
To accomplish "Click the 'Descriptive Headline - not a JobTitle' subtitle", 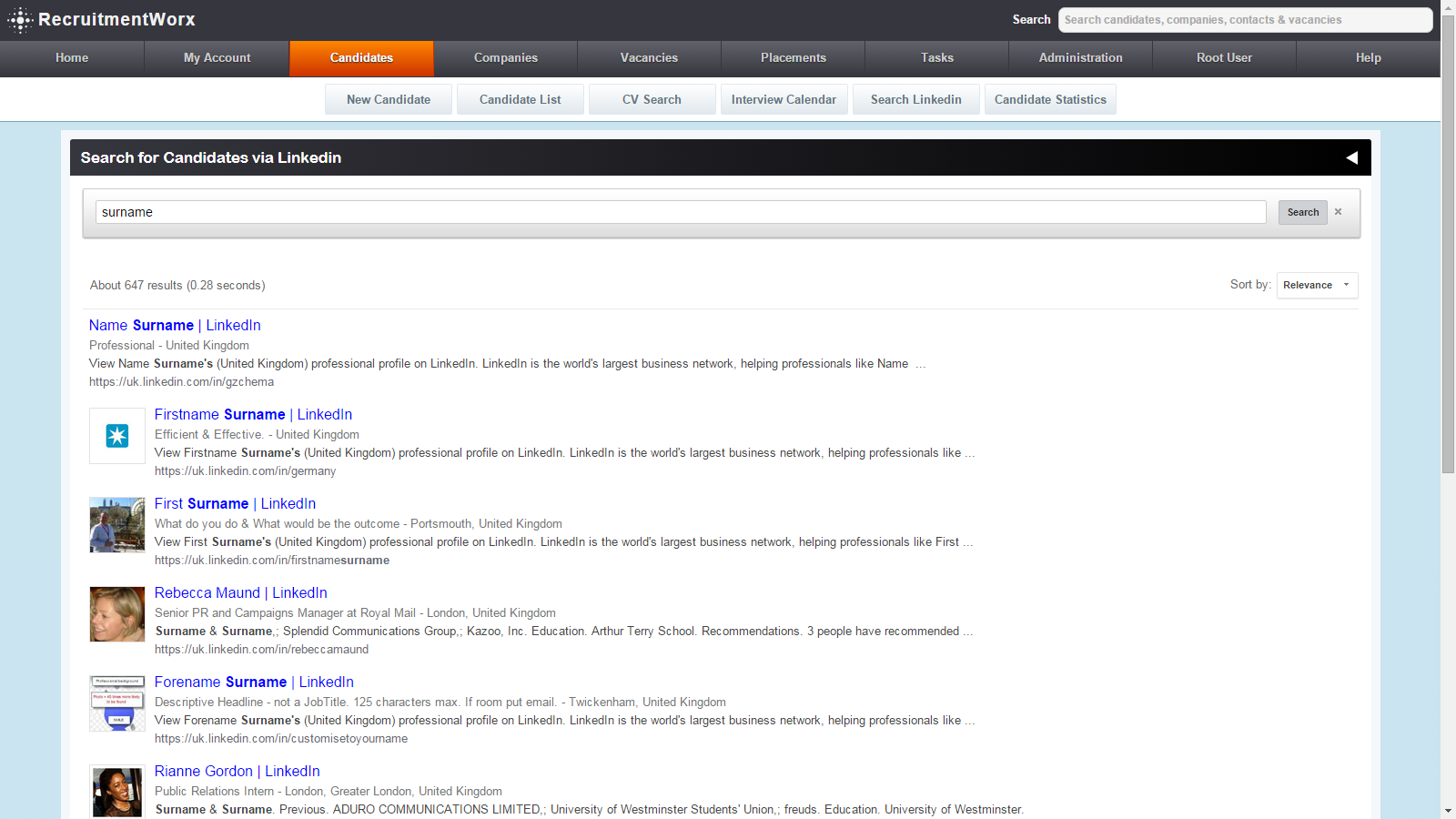I will pyautogui.click(x=440, y=702).
